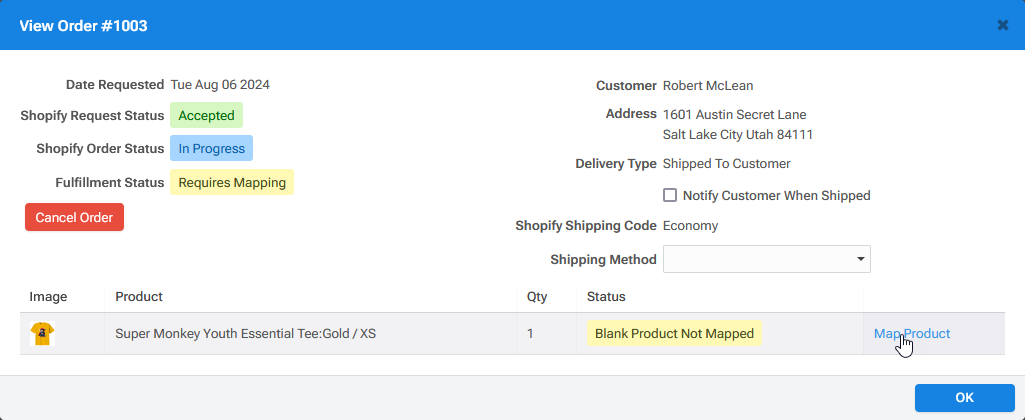The height and width of the screenshot is (420, 1025).
Task: Open the Shipping Method dropdown
Action: (x=767, y=259)
